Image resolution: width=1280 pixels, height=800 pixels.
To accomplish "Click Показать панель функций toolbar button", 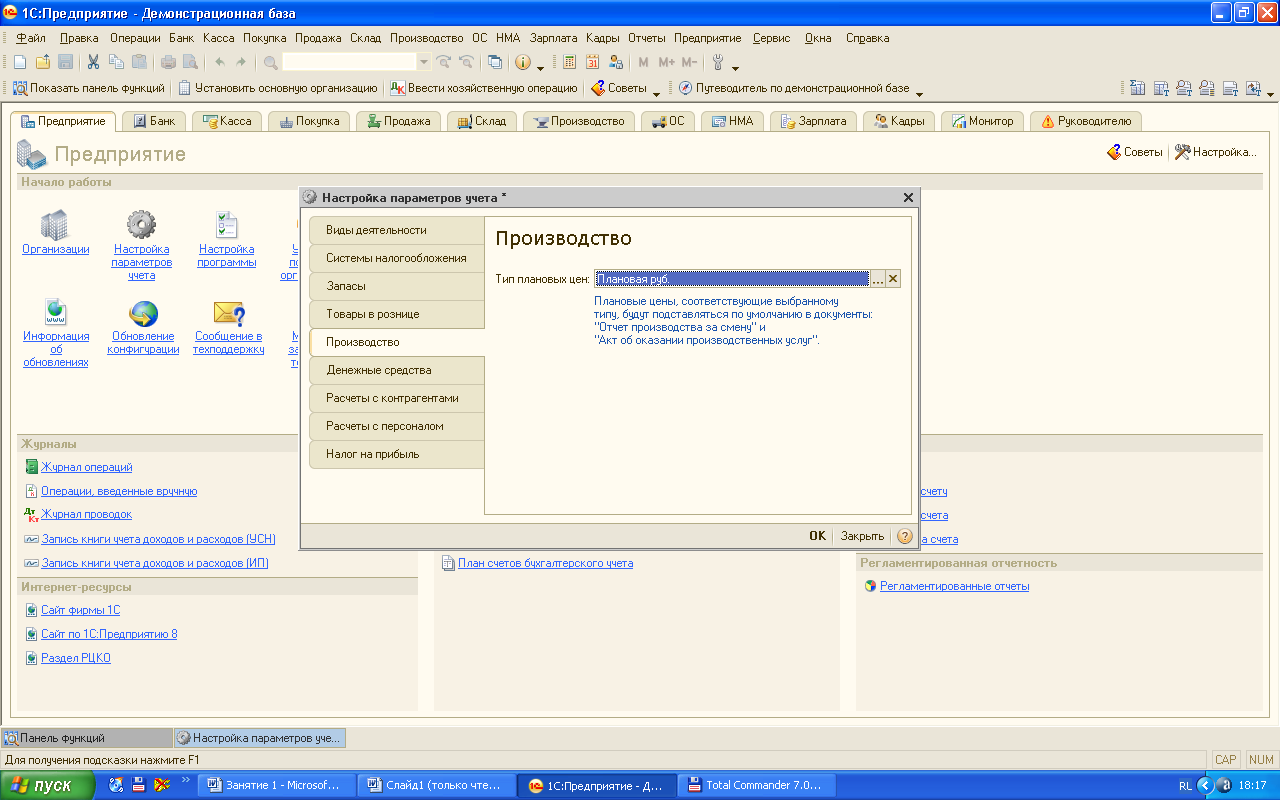I will pyautogui.click(x=88, y=88).
